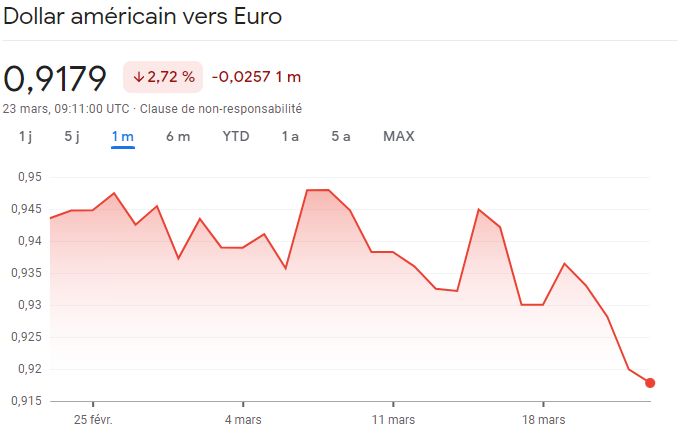Screen dimensions: 678x437
Task: Click the 11 mars date axis label
Action: tap(392, 420)
